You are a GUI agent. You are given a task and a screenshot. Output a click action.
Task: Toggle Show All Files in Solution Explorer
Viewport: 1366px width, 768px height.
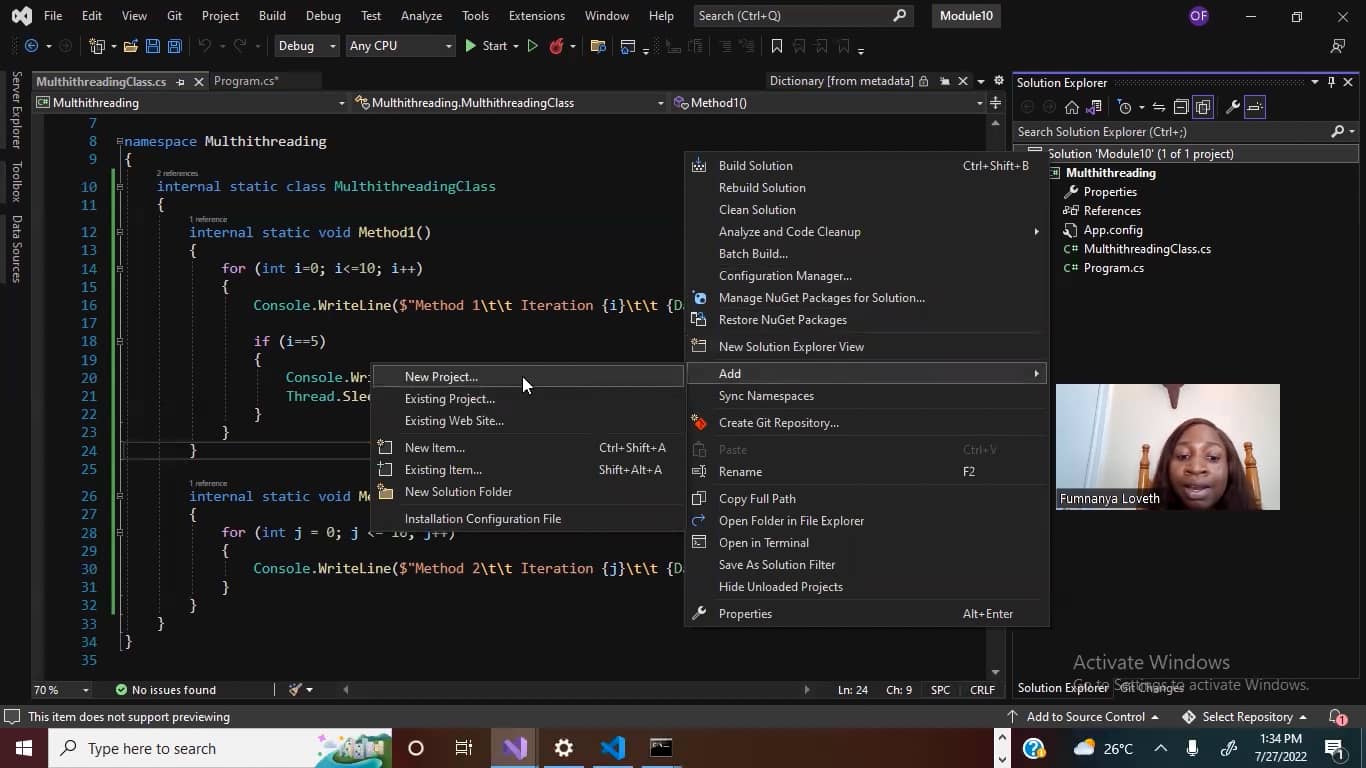click(x=1203, y=107)
